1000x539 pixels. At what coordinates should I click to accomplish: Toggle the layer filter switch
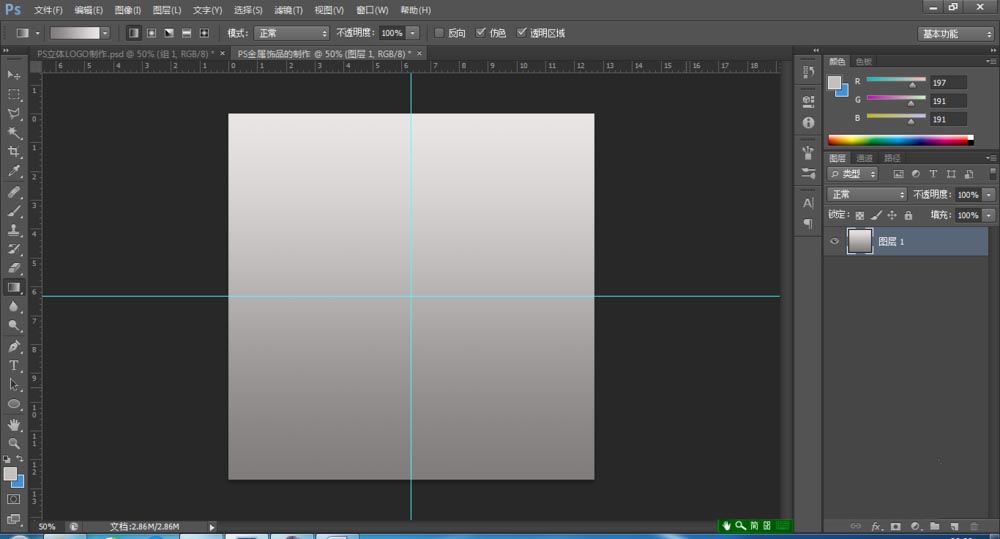pos(992,174)
